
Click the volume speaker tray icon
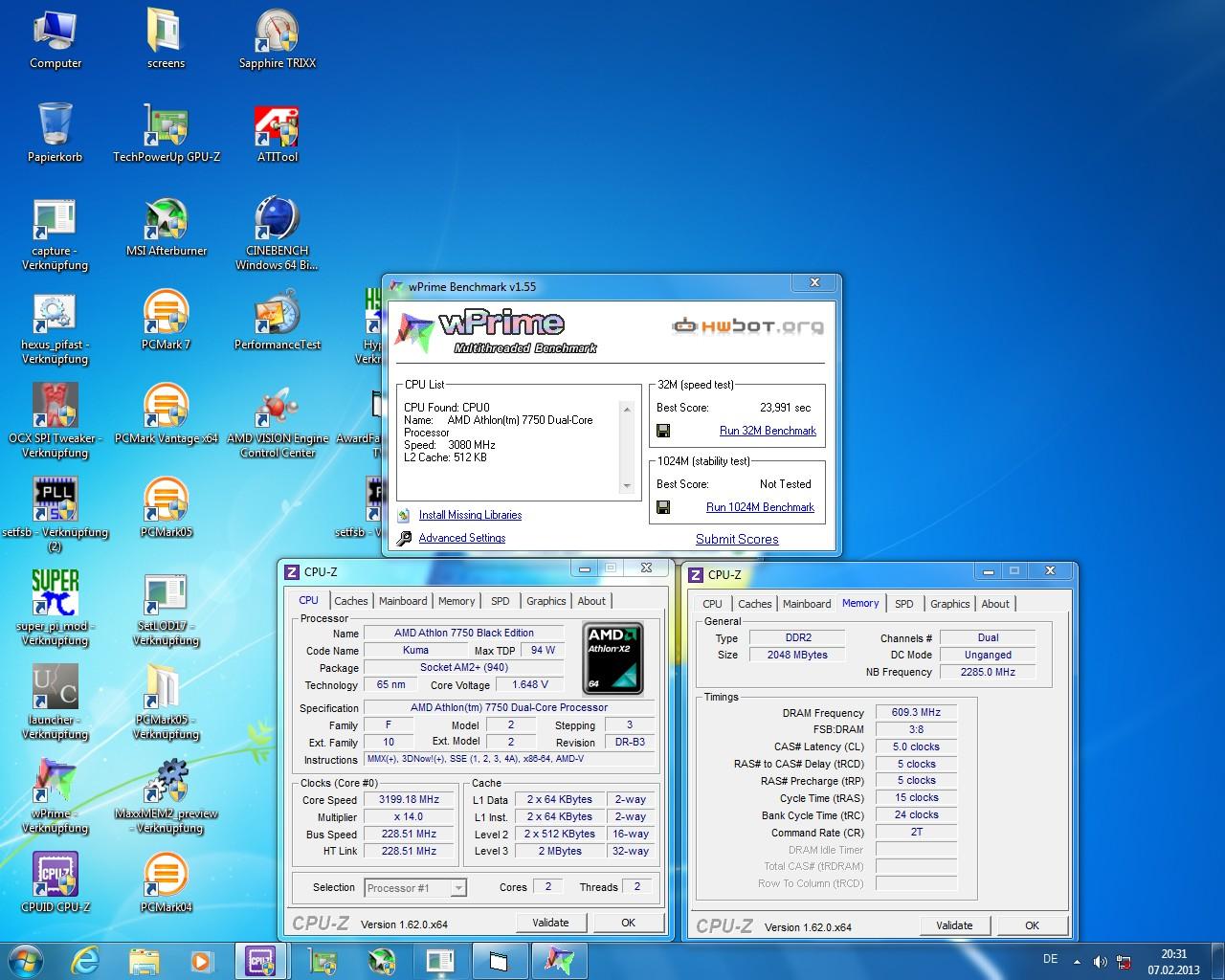1101,962
